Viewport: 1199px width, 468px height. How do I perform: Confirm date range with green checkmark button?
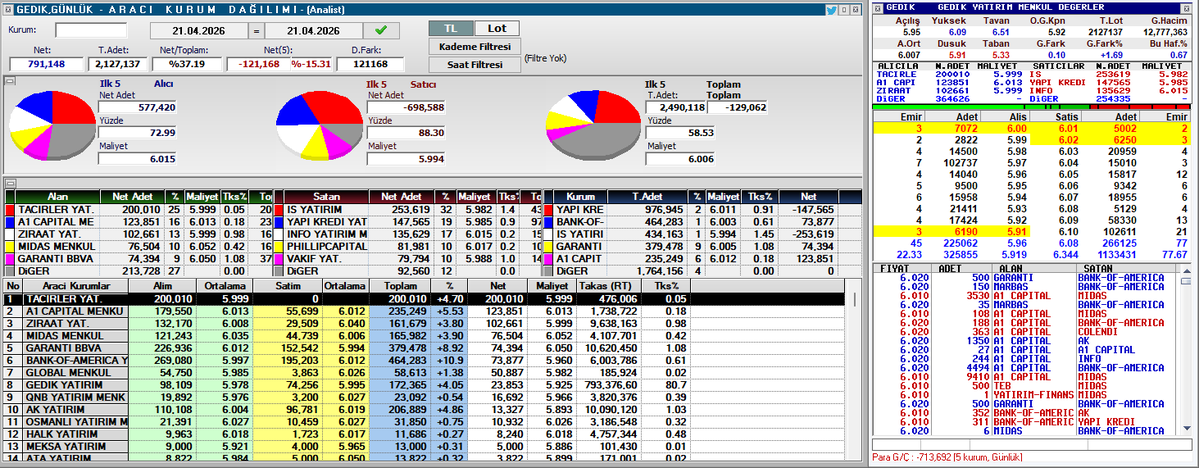tap(381, 31)
